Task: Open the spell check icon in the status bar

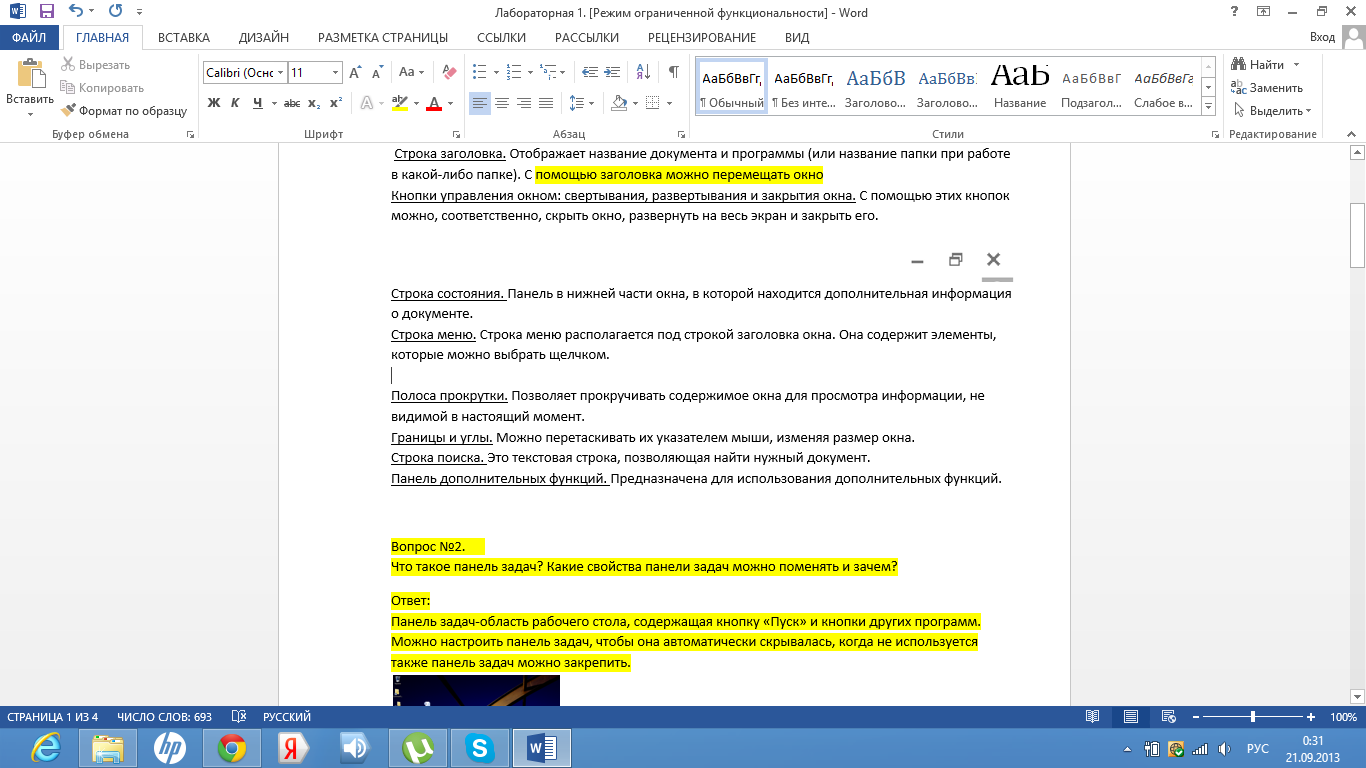Action: (x=239, y=717)
